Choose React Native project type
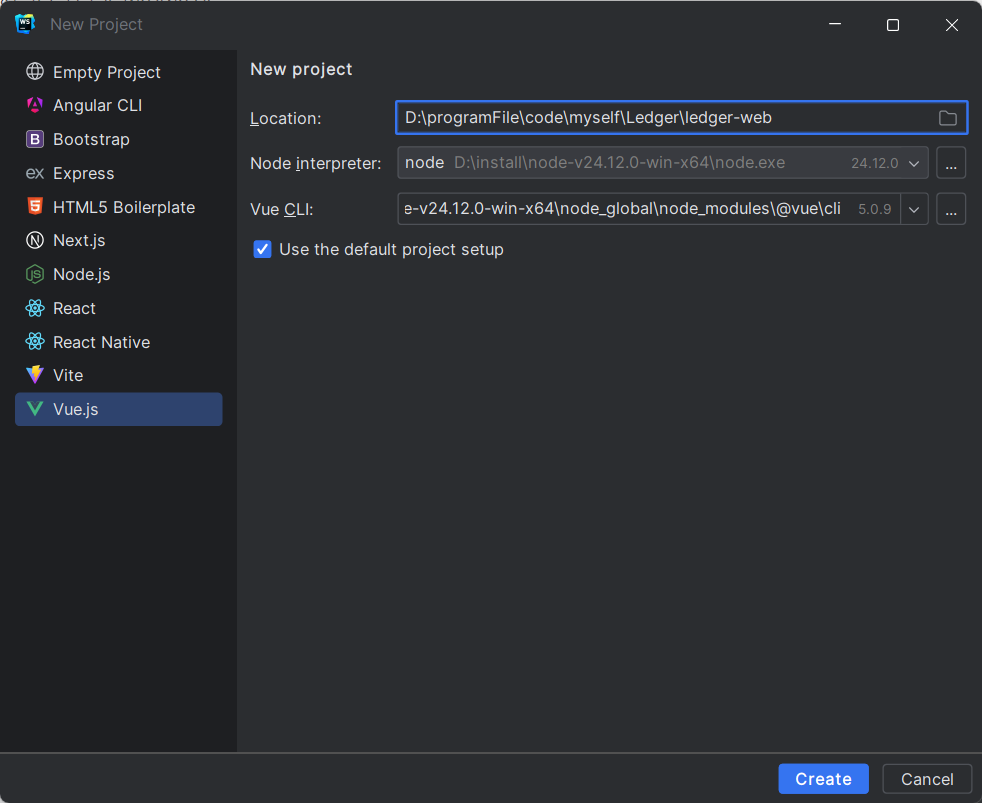The image size is (982, 803). click(x=118, y=341)
